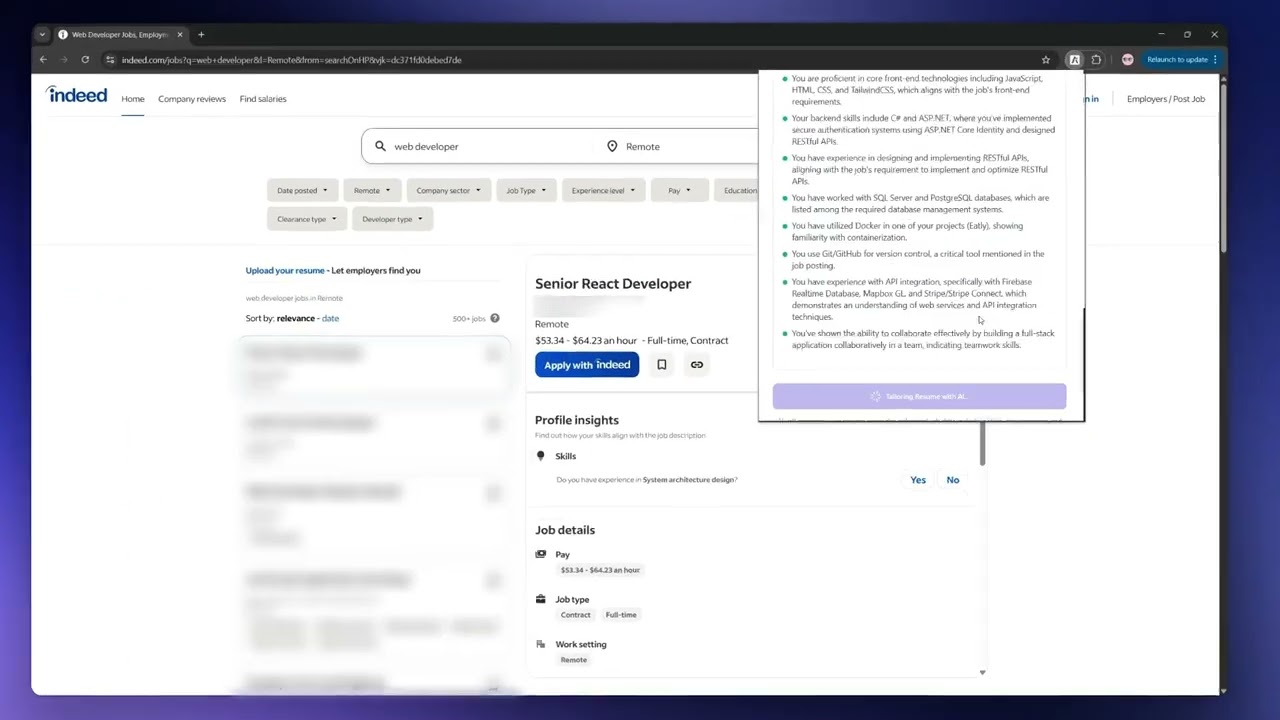Open the Clearance type filter
The width and height of the screenshot is (1280, 720).
[x=306, y=219]
